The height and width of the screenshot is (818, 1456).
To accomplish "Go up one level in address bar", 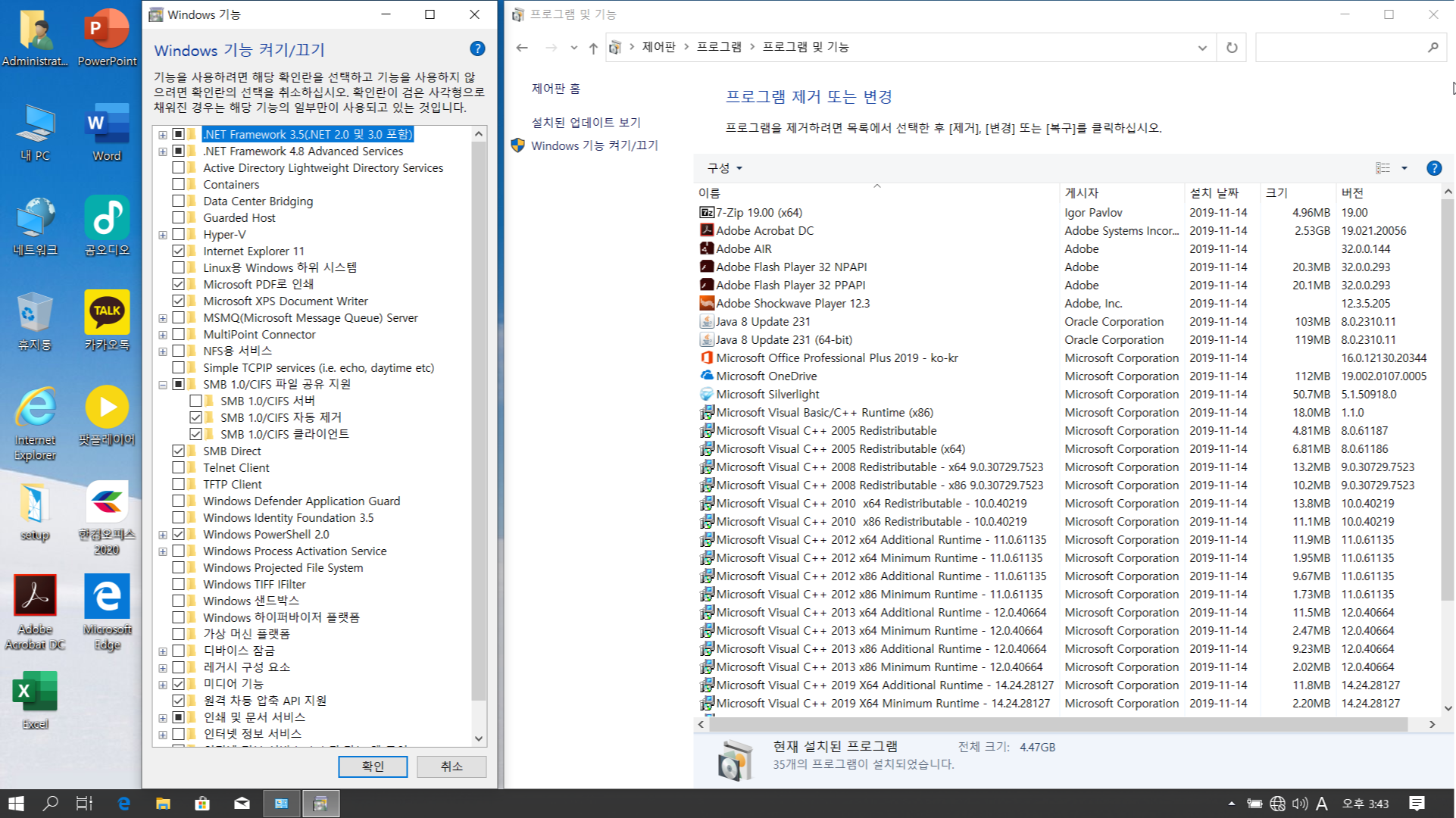I will coord(593,48).
